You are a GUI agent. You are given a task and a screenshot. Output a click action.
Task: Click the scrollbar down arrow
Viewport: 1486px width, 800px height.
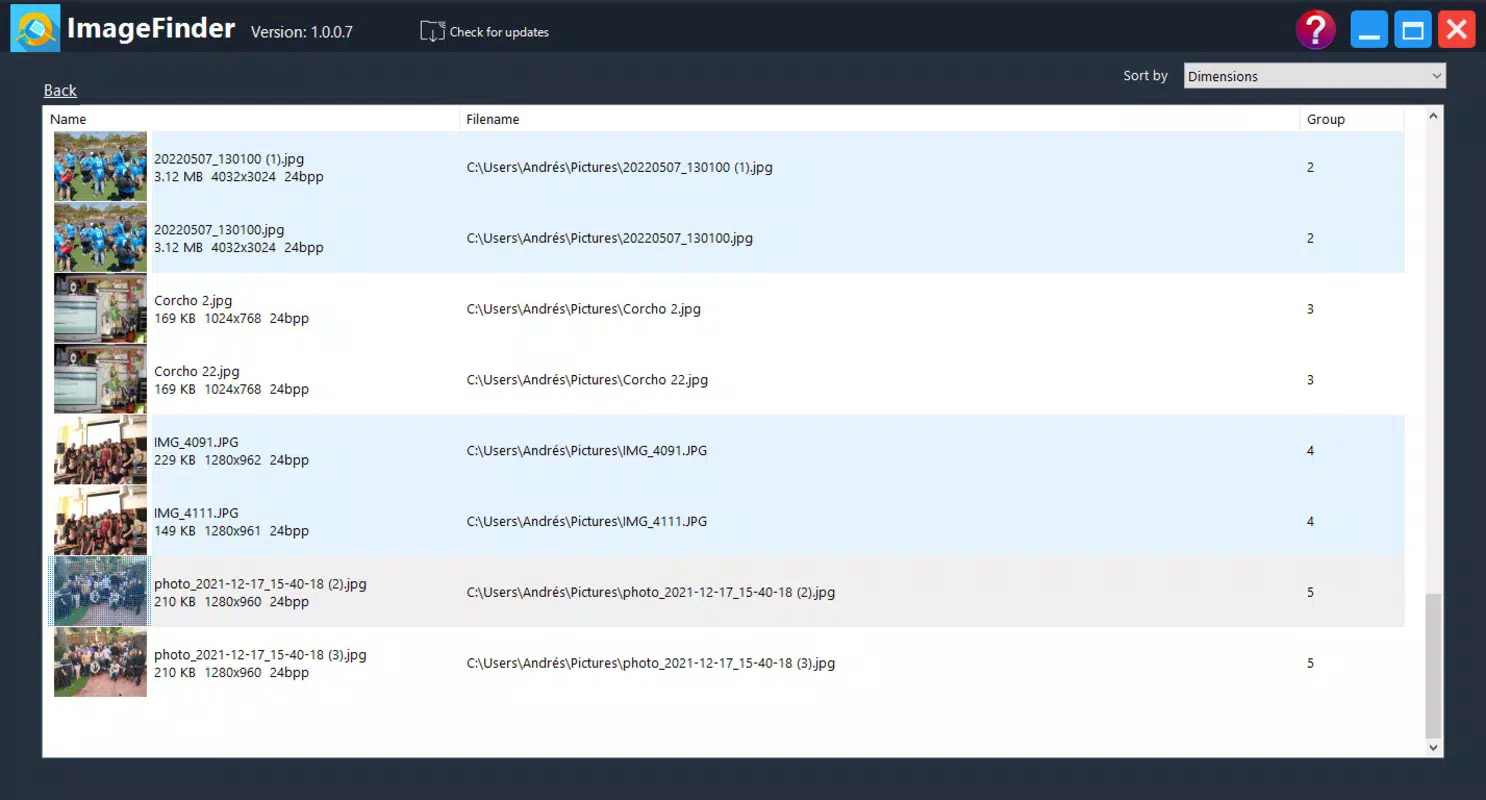(x=1433, y=747)
